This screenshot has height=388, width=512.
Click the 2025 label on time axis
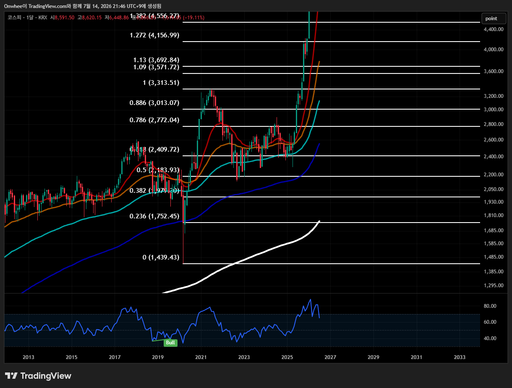pos(287,357)
